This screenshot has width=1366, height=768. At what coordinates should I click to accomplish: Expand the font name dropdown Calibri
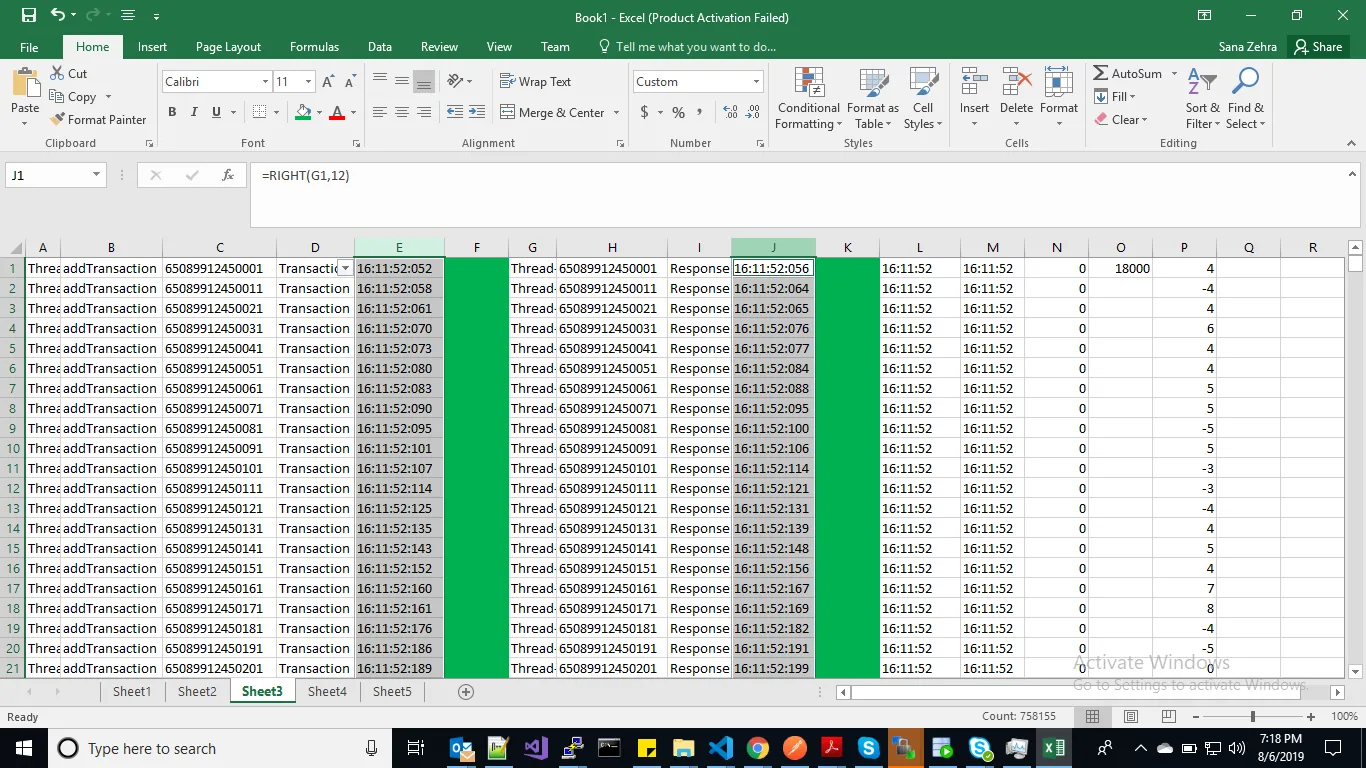(265, 82)
